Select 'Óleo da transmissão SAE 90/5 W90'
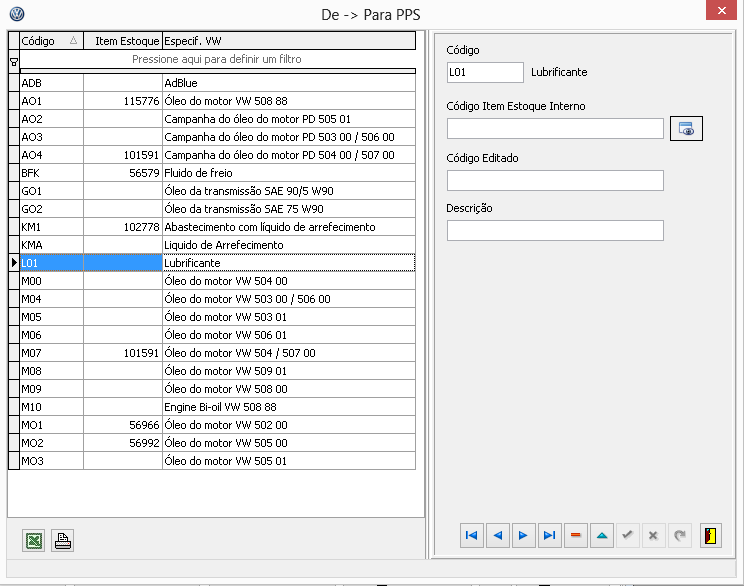The image size is (744, 586). [288, 191]
